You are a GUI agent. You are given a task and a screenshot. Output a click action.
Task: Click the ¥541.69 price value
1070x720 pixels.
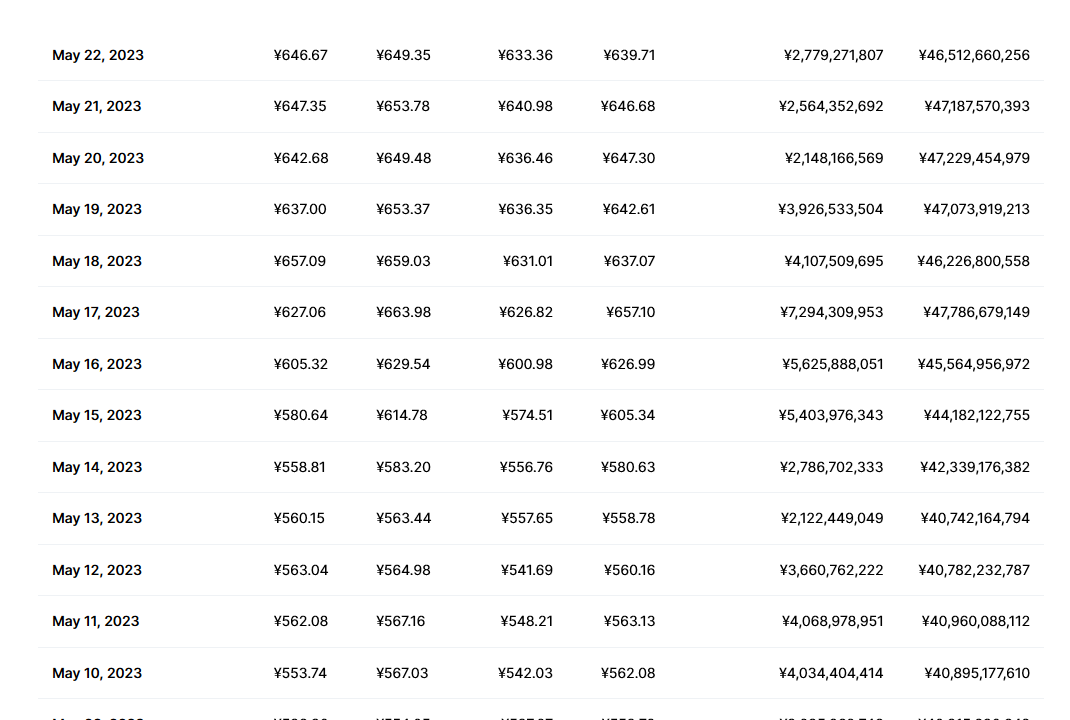pyautogui.click(x=526, y=570)
